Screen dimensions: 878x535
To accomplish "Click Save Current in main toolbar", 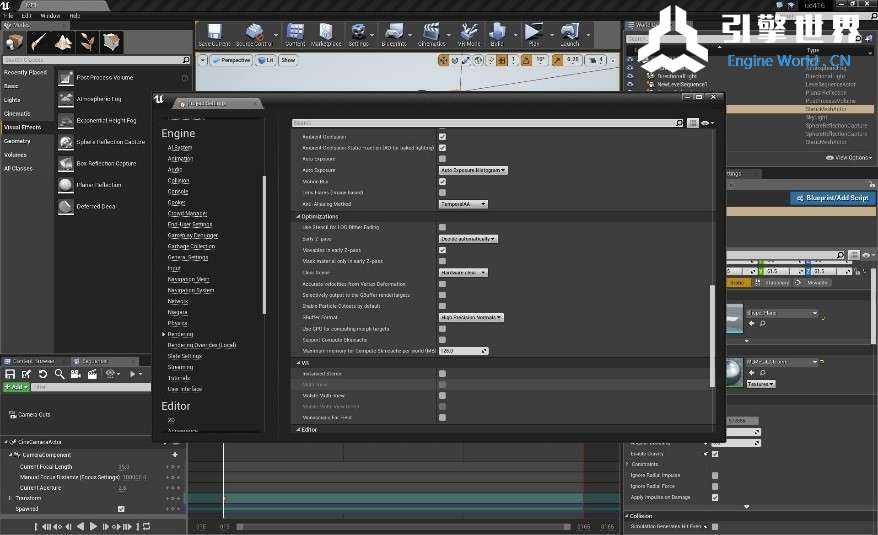I will tap(214, 35).
